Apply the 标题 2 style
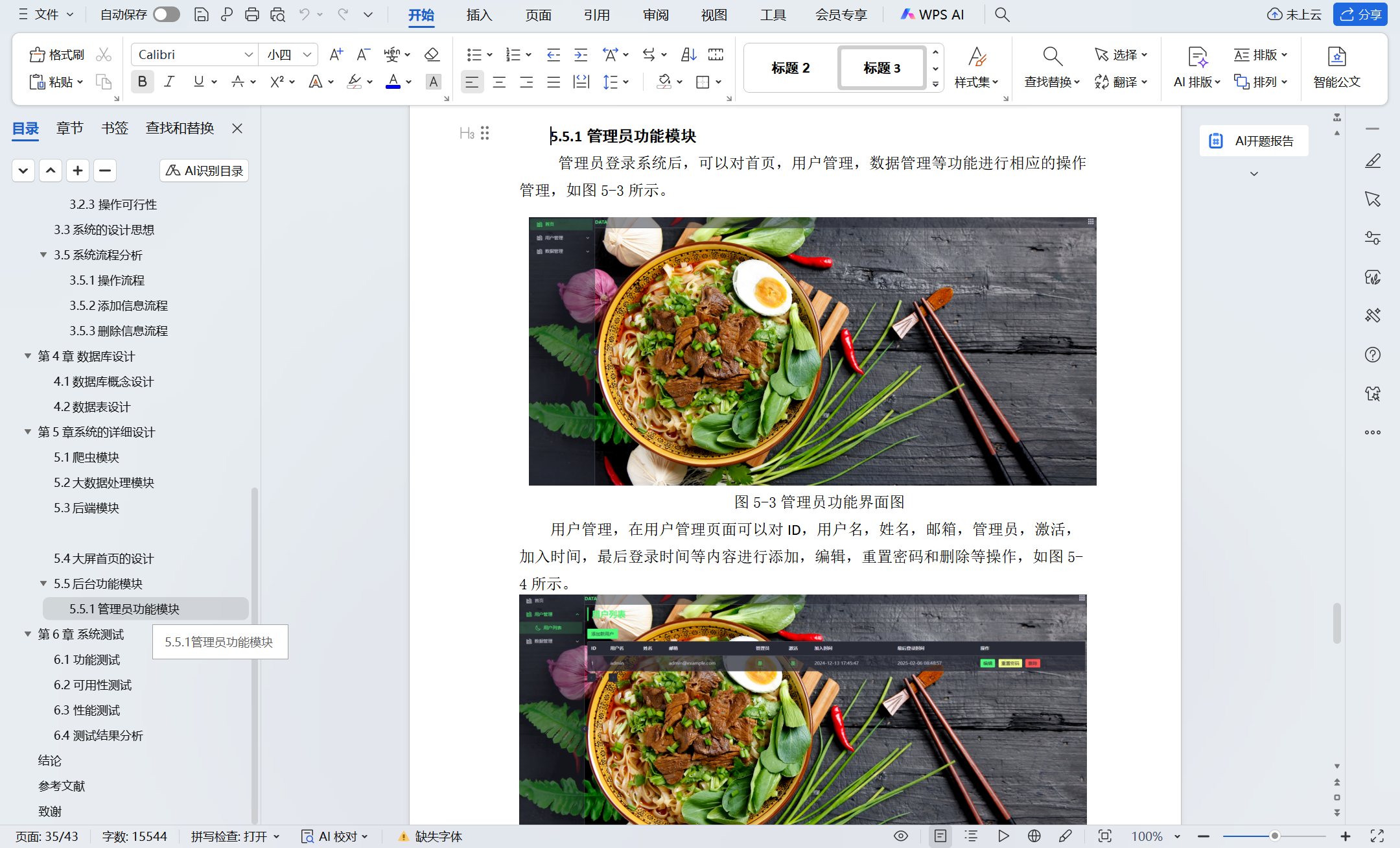1400x848 pixels. click(791, 67)
